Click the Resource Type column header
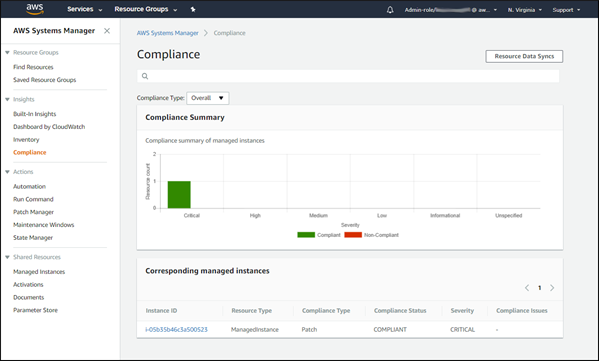The image size is (599, 361). click(x=251, y=311)
